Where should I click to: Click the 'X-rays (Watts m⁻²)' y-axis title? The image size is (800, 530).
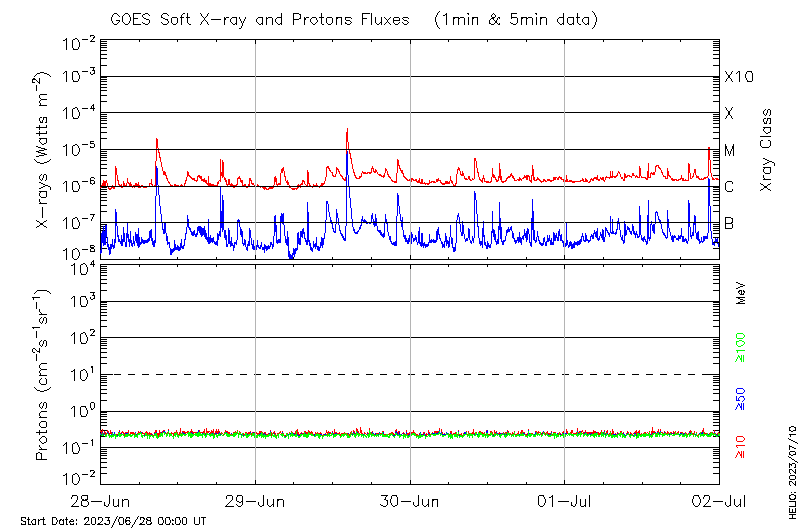tap(42, 150)
